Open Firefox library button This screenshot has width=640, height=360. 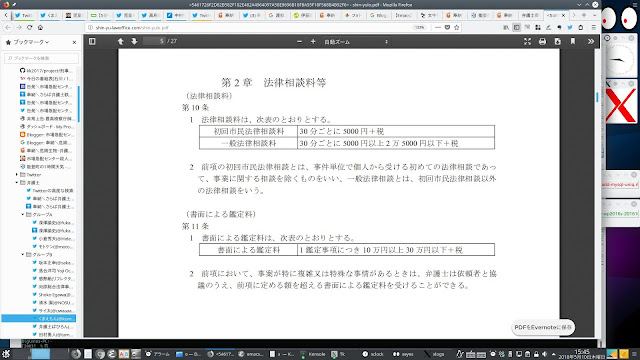click(506, 27)
